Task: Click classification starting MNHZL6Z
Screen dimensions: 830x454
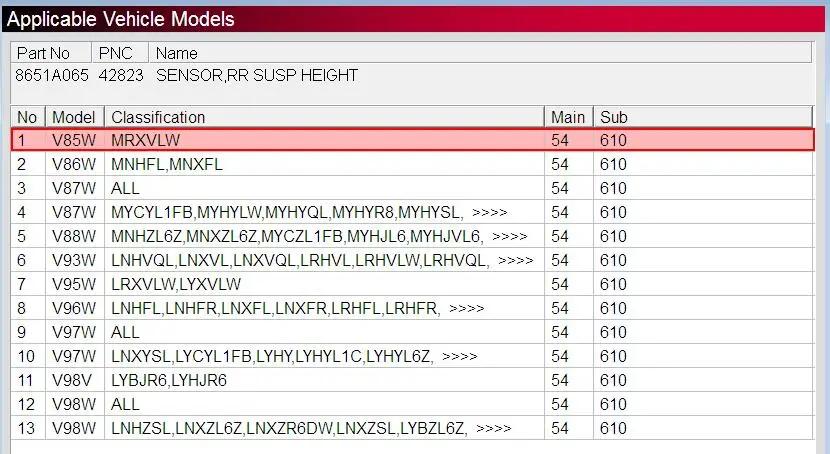Action: coord(297,236)
